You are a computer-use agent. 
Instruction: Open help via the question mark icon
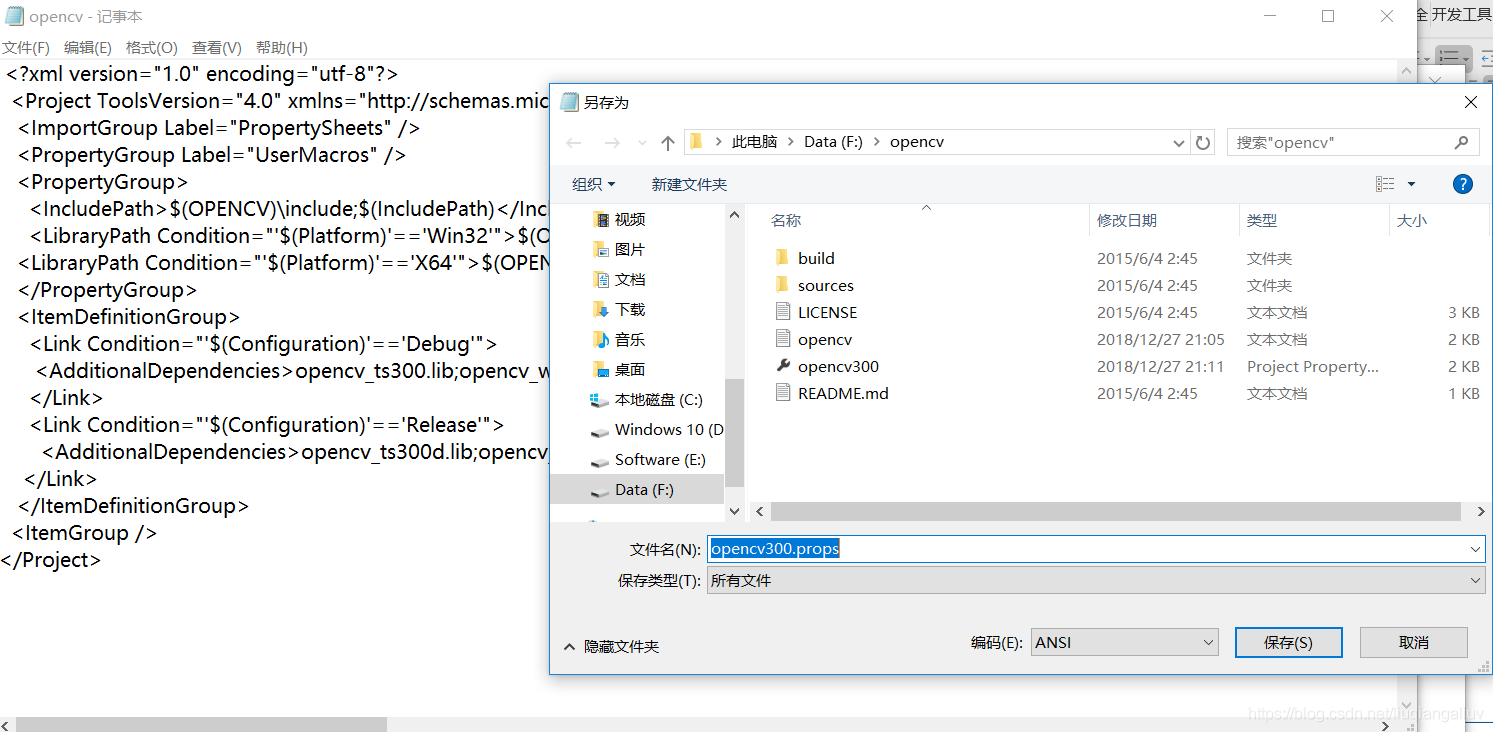[1462, 183]
